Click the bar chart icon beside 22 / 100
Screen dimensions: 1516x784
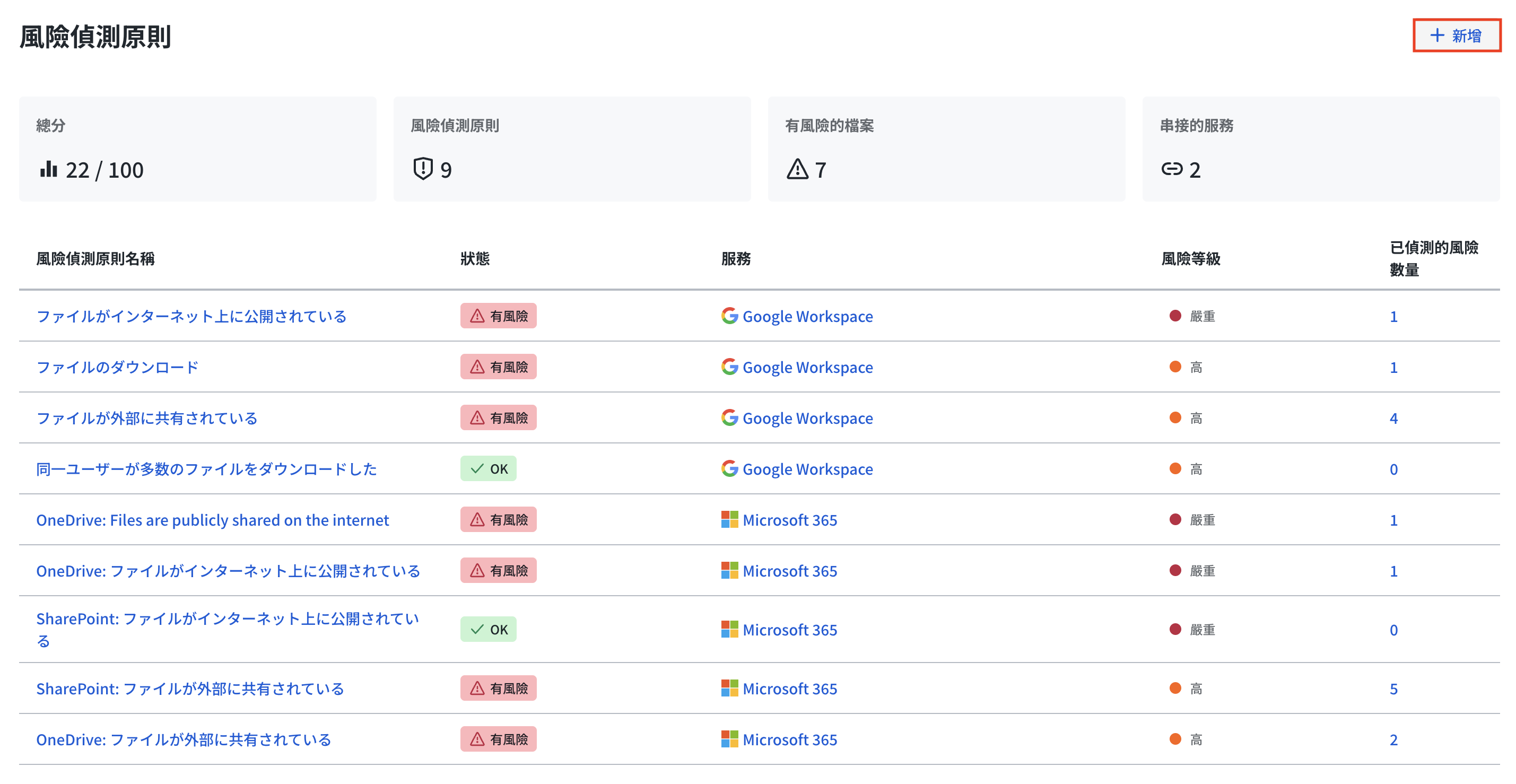click(x=48, y=170)
